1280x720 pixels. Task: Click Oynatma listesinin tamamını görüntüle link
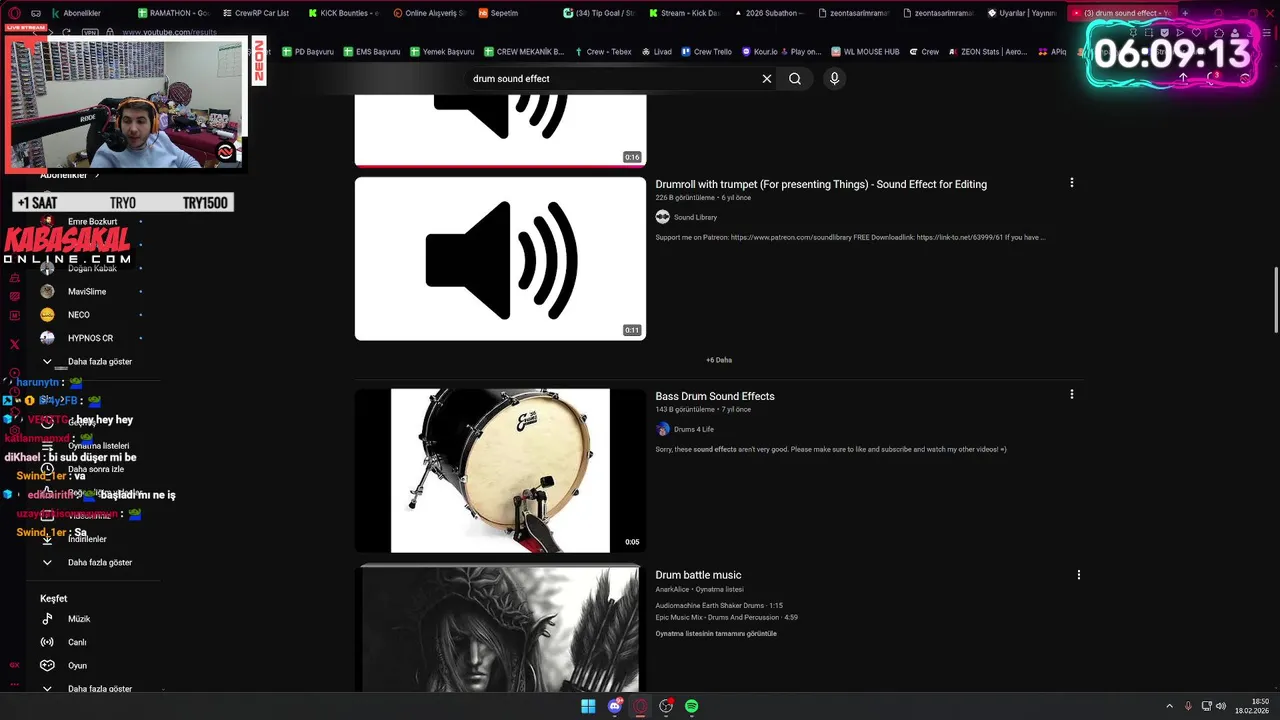point(716,633)
